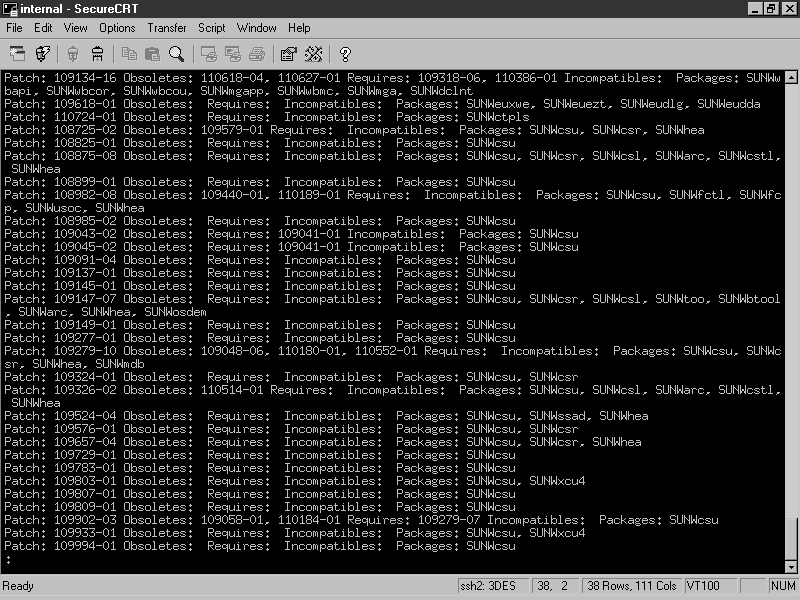
Task: Click the 38 Rows, 111 Cols status field
Action: coord(631,586)
